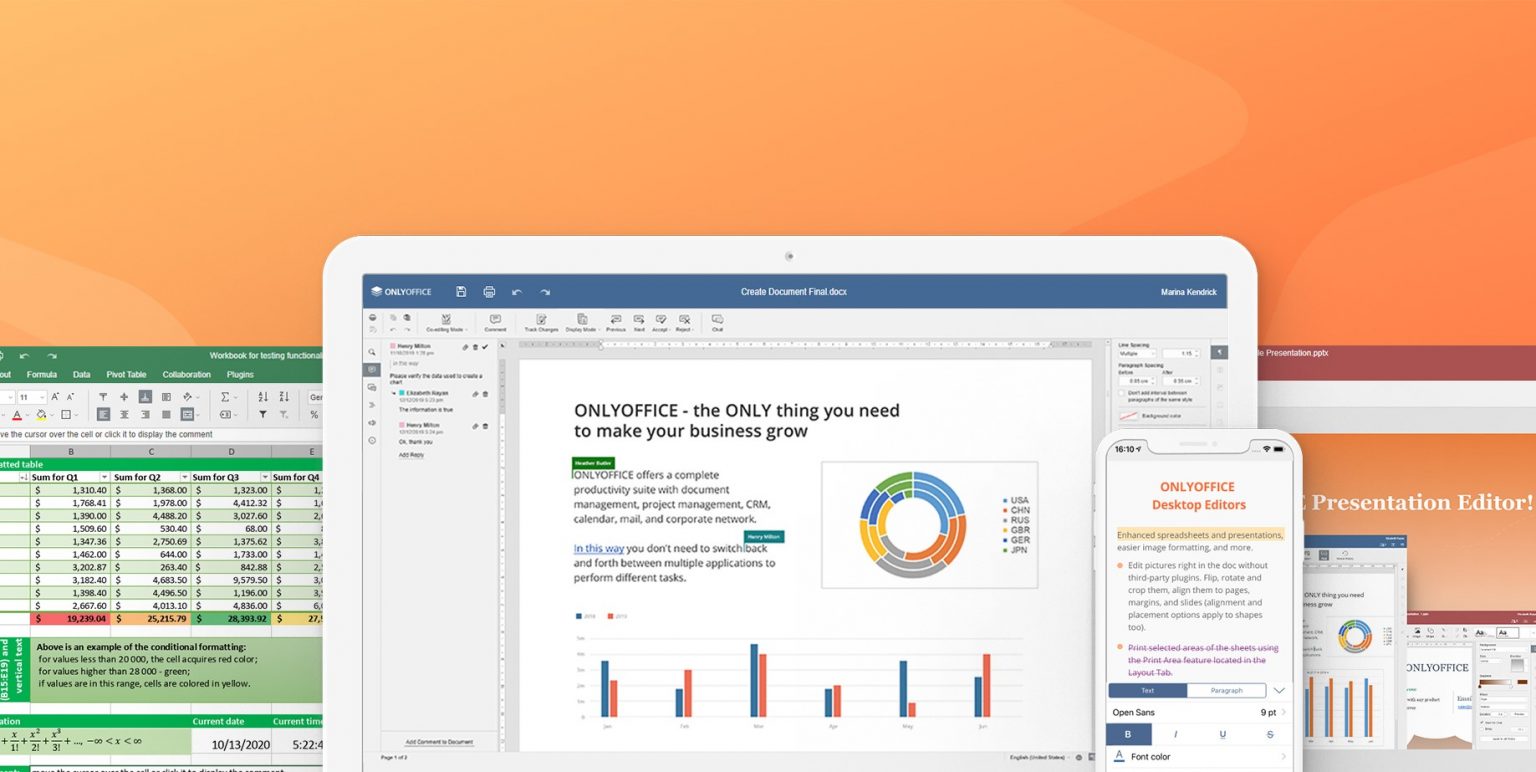Toggle Underline formatting on the phone editor
Screen dimensions: 1536x772
pyautogui.click(x=1223, y=735)
